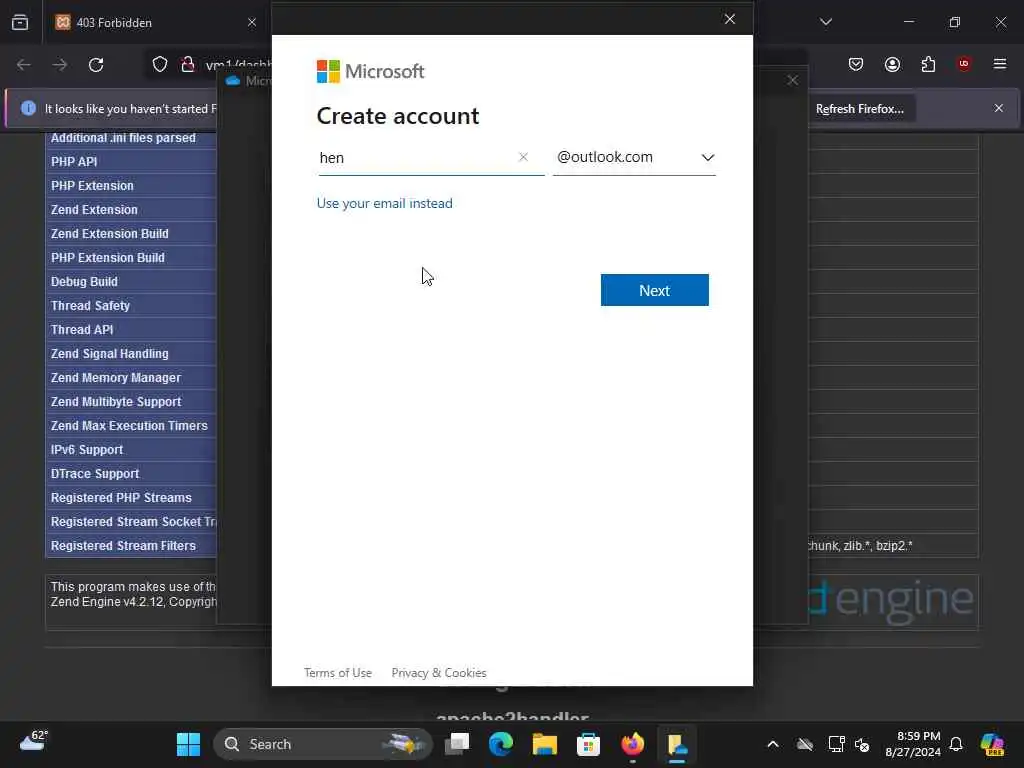Click the Refresh Firefox… button
1024x768 pixels.
click(x=859, y=109)
